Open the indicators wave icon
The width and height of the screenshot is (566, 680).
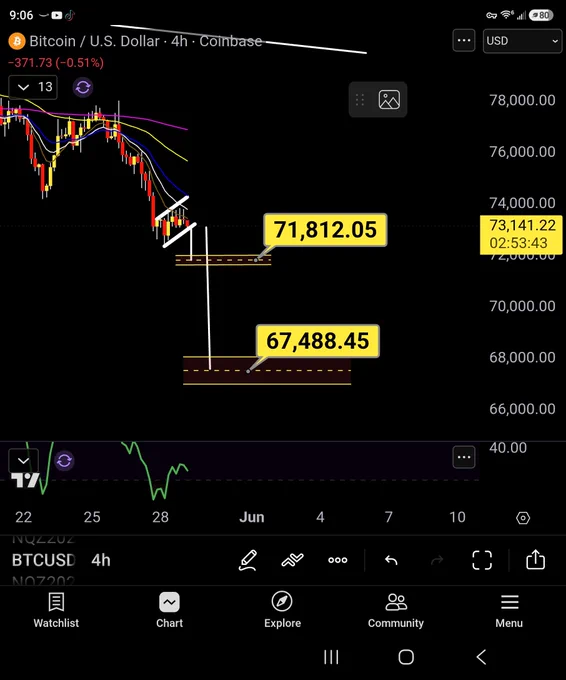pyautogui.click(x=292, y=560)
